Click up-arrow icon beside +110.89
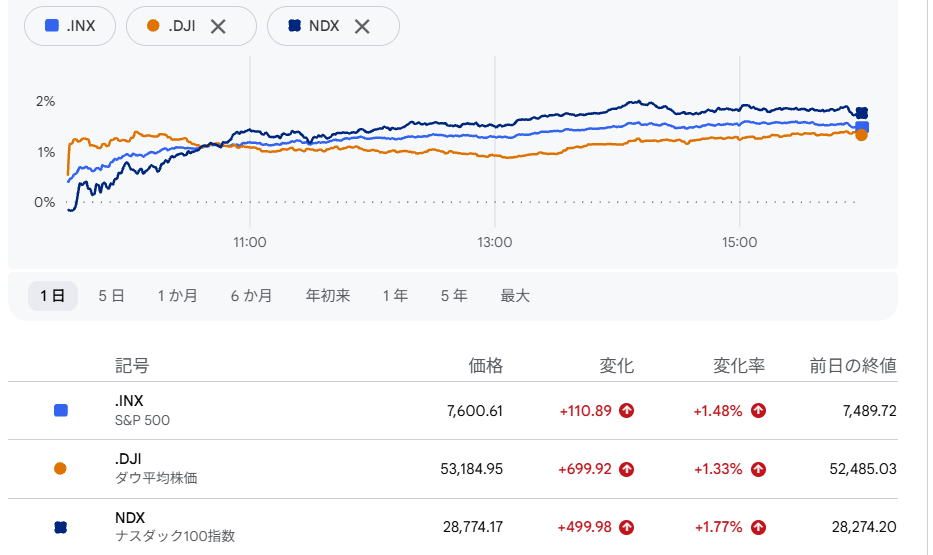The width and height of the screenshot is (933, 555). click(627, 410)
